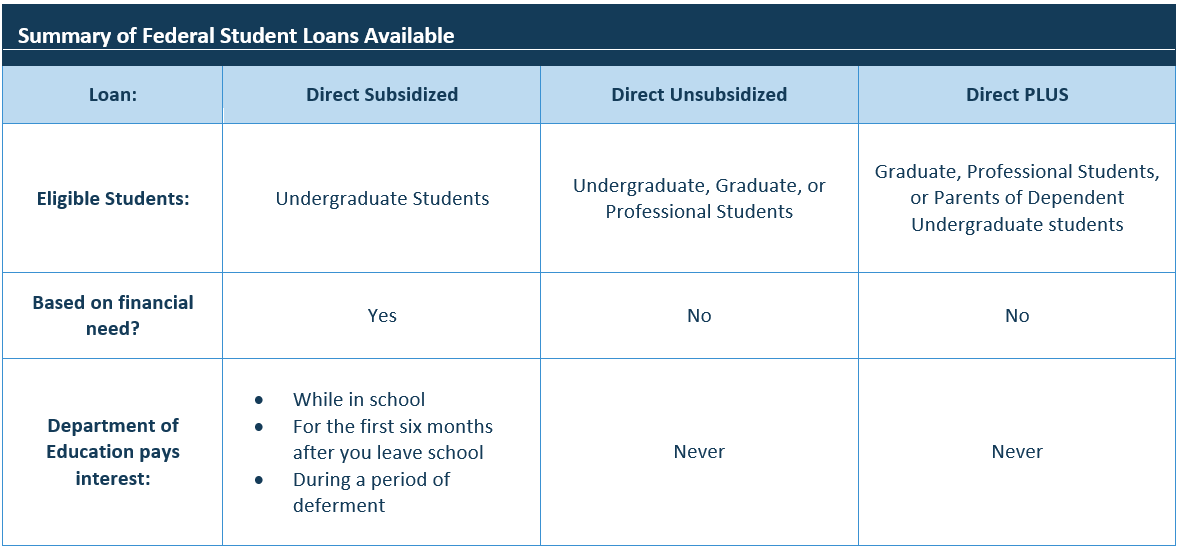1181x551 pixels.
Task: Click the 'While in school' bullet item
Action: [x=359, y=400]
